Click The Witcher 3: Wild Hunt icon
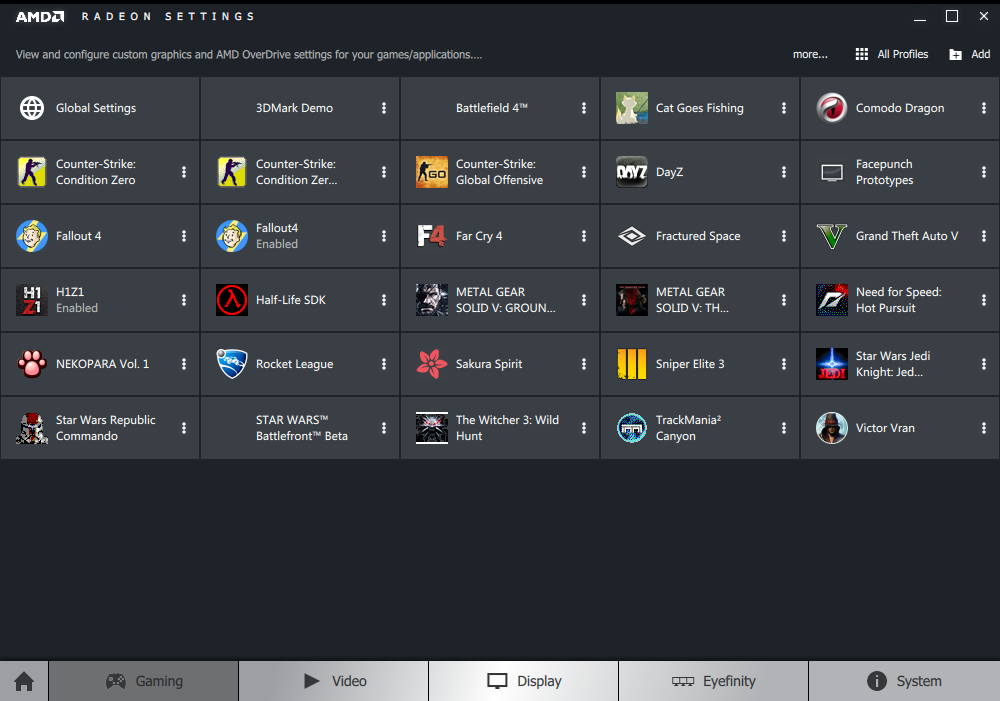Image resolution: width=1000 pixels, height=701 pixels. point(432,428)
